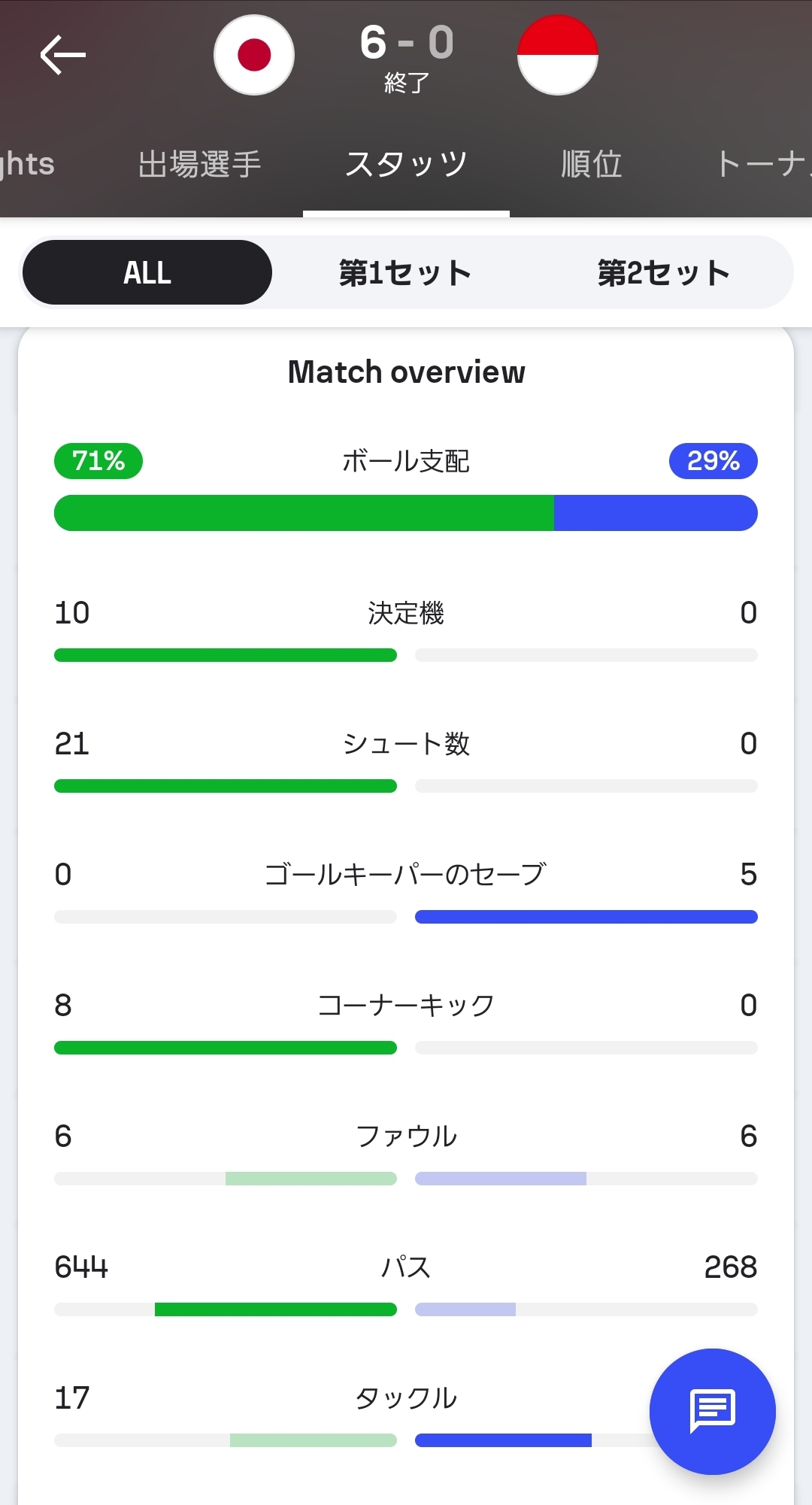Open the 出場選手 tab
The height and width of the screenshot is (1505, 812).
[x=199, y=164]
